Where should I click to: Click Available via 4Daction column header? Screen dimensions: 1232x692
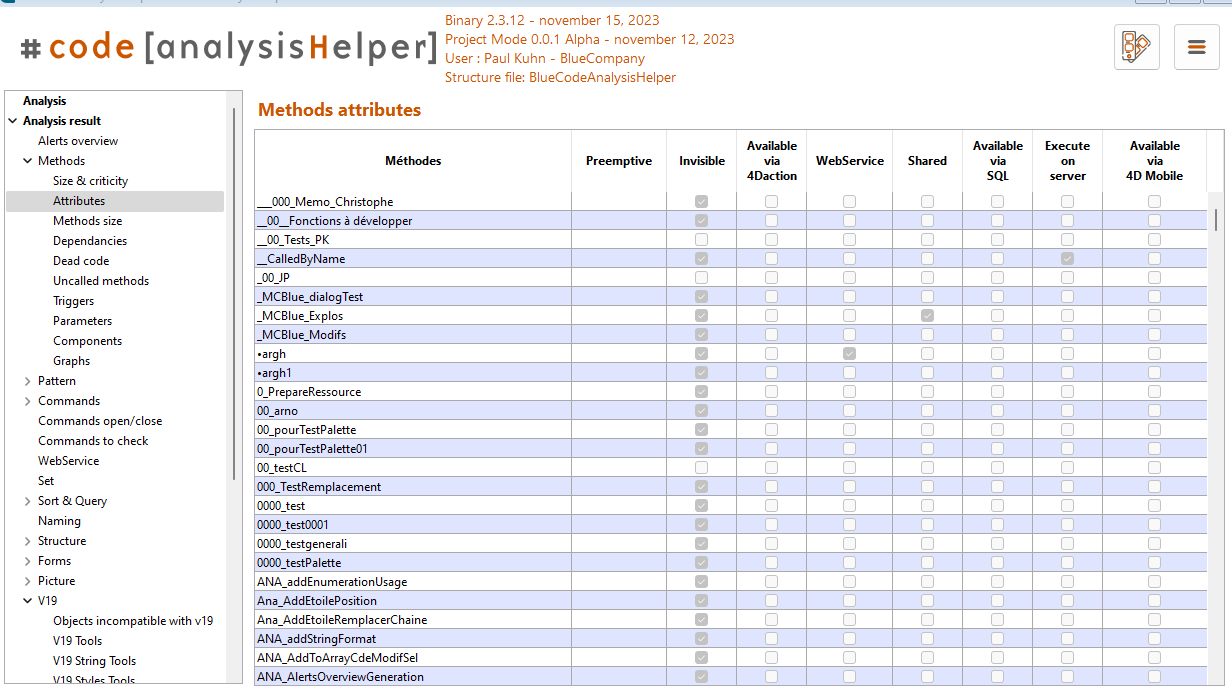click(x=772, y=161)
